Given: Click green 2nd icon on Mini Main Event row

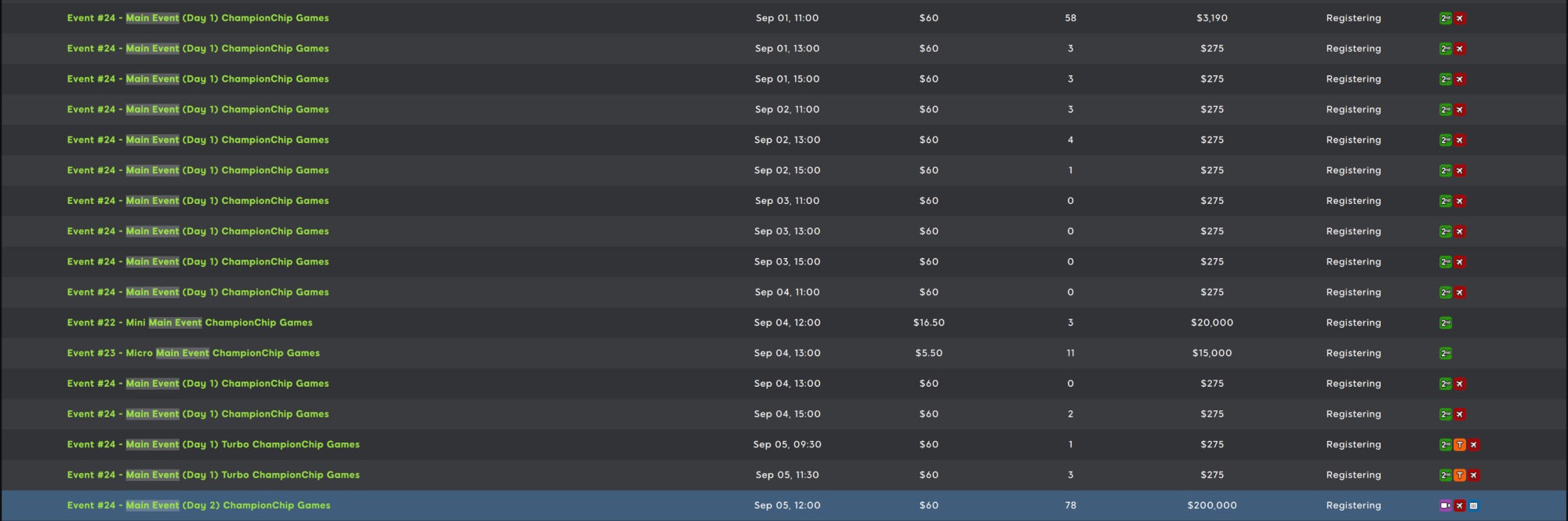Looking at the screenshot, I should click(x=1446, y=322).
